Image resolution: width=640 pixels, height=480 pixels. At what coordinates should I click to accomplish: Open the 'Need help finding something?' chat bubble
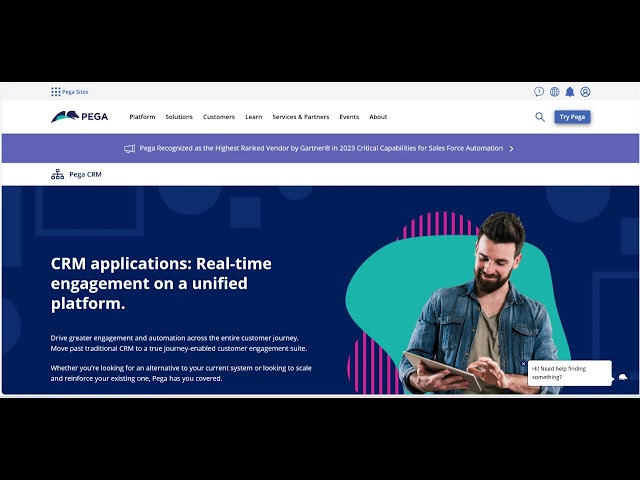pyautogui.click(x=570, y=373)
